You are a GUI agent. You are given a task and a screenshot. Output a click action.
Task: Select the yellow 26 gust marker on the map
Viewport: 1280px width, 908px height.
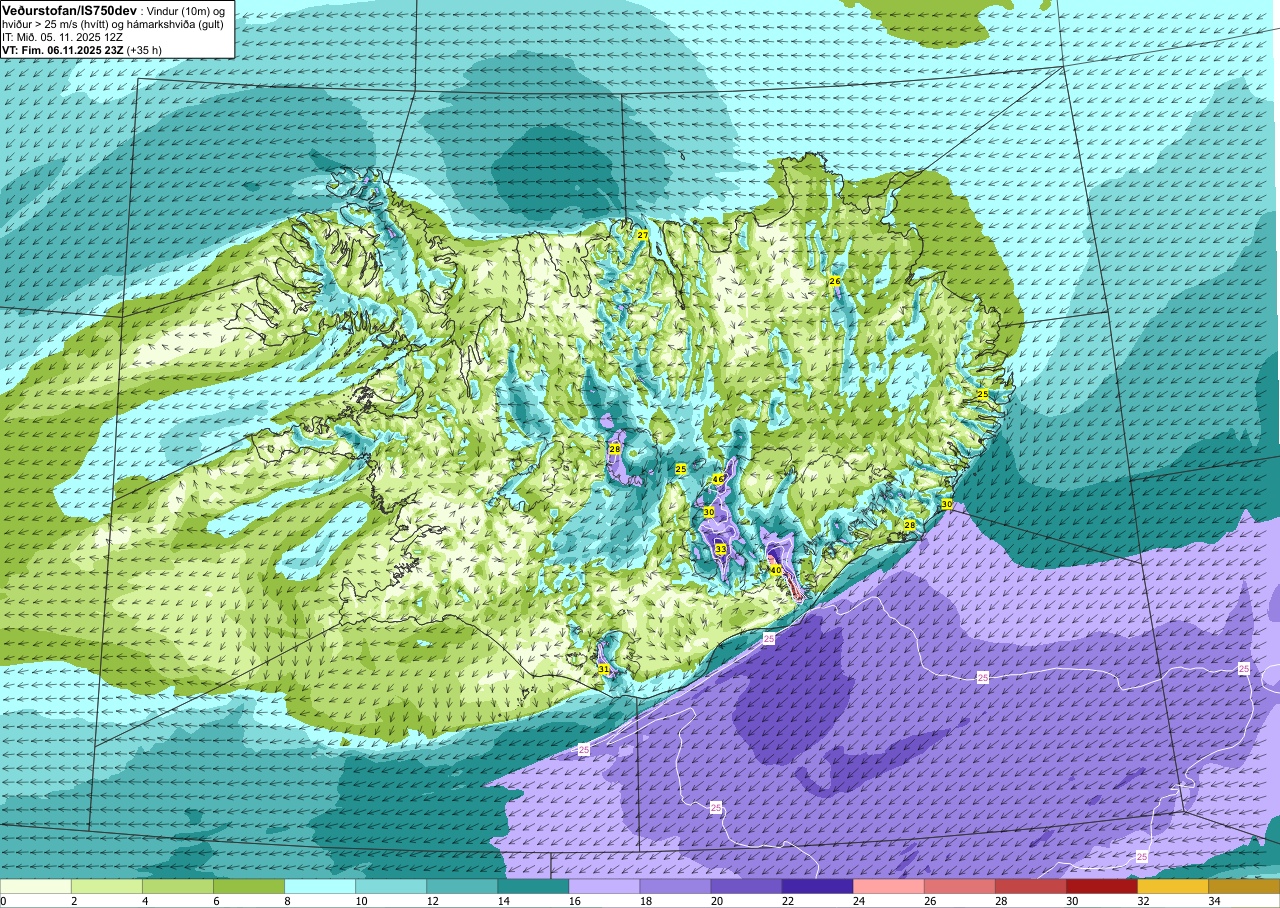[x=835, y=281]
